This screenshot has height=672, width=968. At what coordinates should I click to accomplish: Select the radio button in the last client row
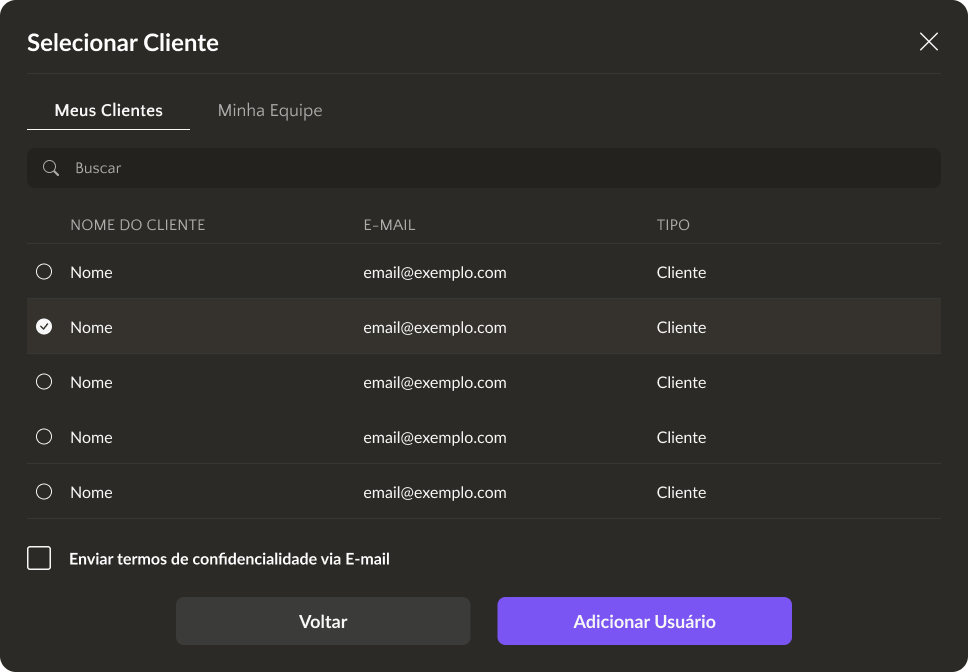coord(44,492)
